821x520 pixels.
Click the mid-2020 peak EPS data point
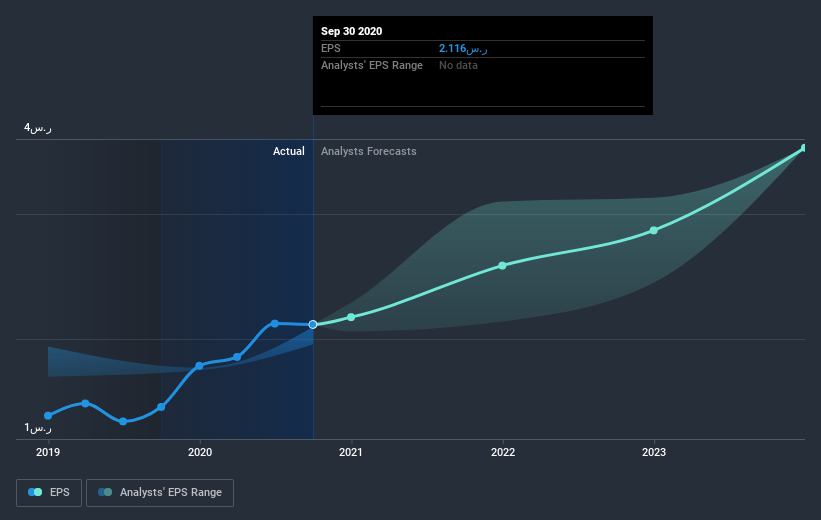(x=275, y=324)
